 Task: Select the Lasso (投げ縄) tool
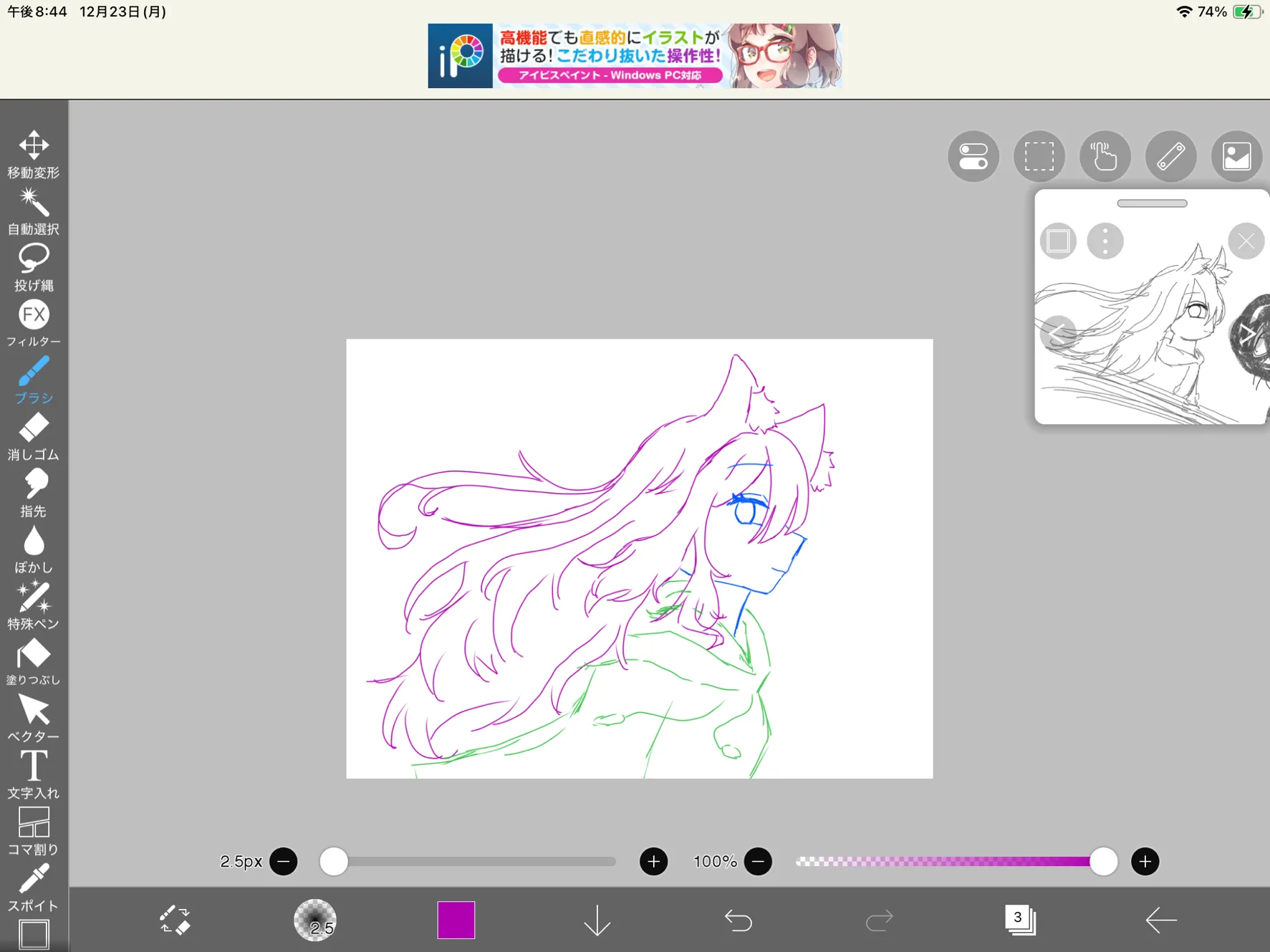coord(34,267)
